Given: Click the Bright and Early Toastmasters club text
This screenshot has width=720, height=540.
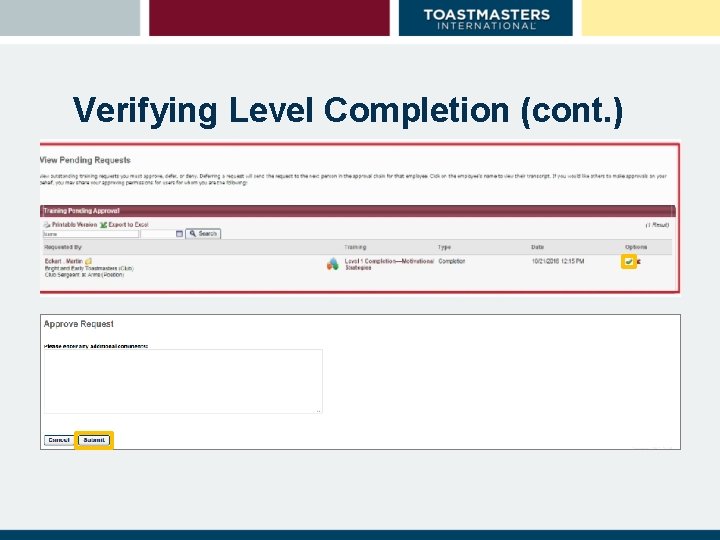Looking at the screenshot, I should click(89, 268).
